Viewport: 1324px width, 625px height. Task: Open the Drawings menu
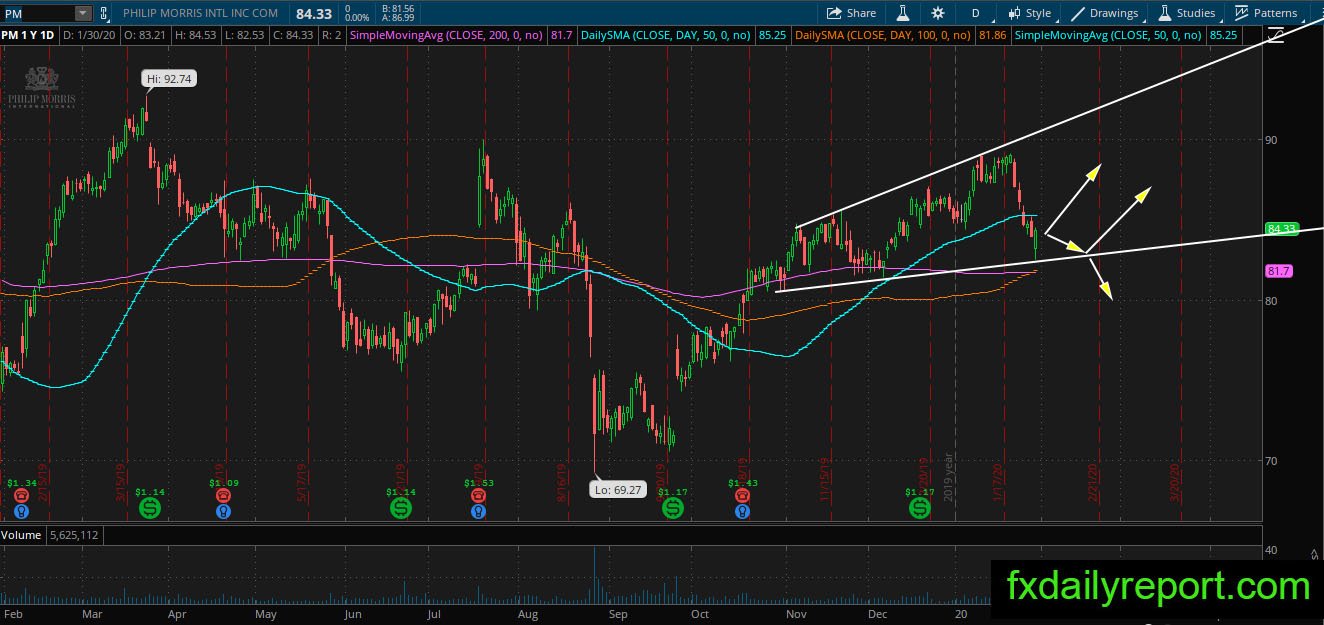coord(1105,13)
